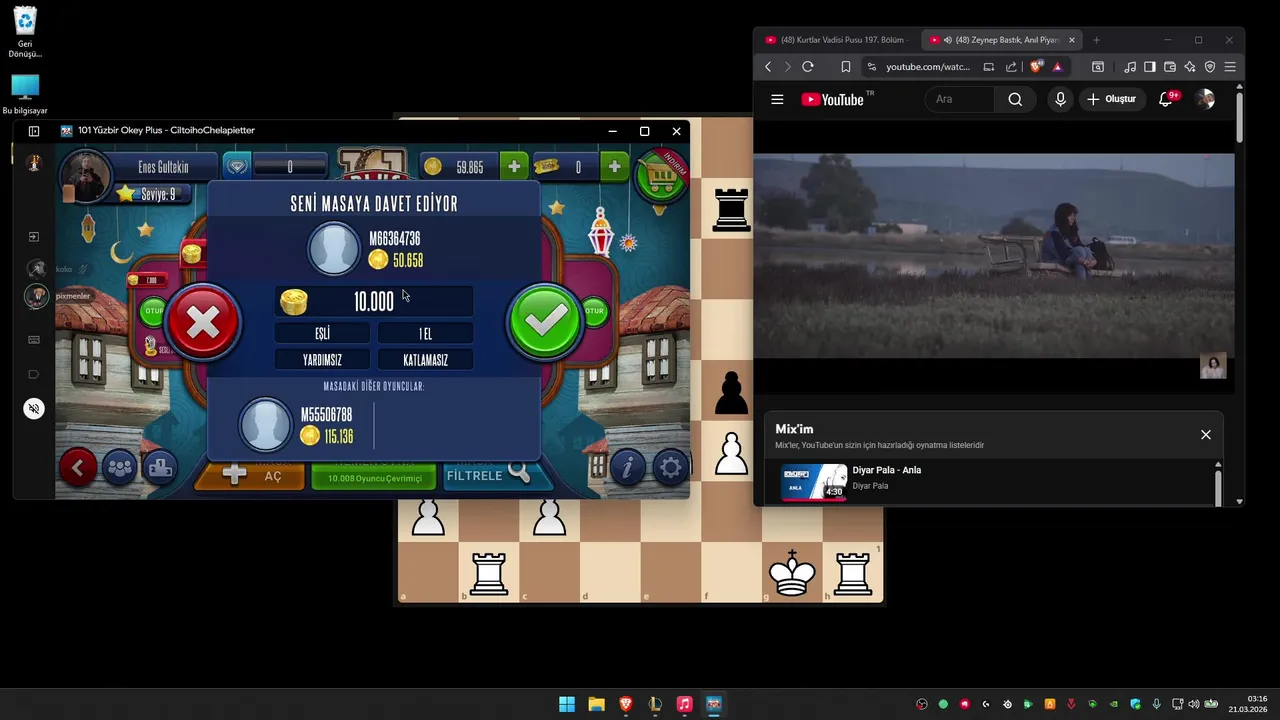The image size is (1280, 720).
Task: Toggle the Brave sidebar panel
Action: click(1150, 67)
